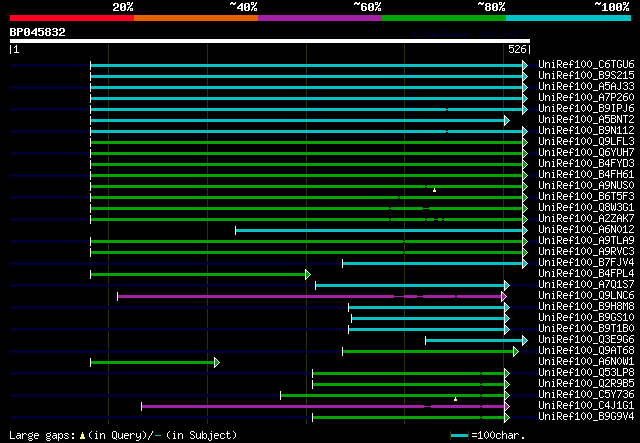Pick the UniRef100_B4FPL4 hit name
The width and height of the screenshot is (640, 443).
586,274
